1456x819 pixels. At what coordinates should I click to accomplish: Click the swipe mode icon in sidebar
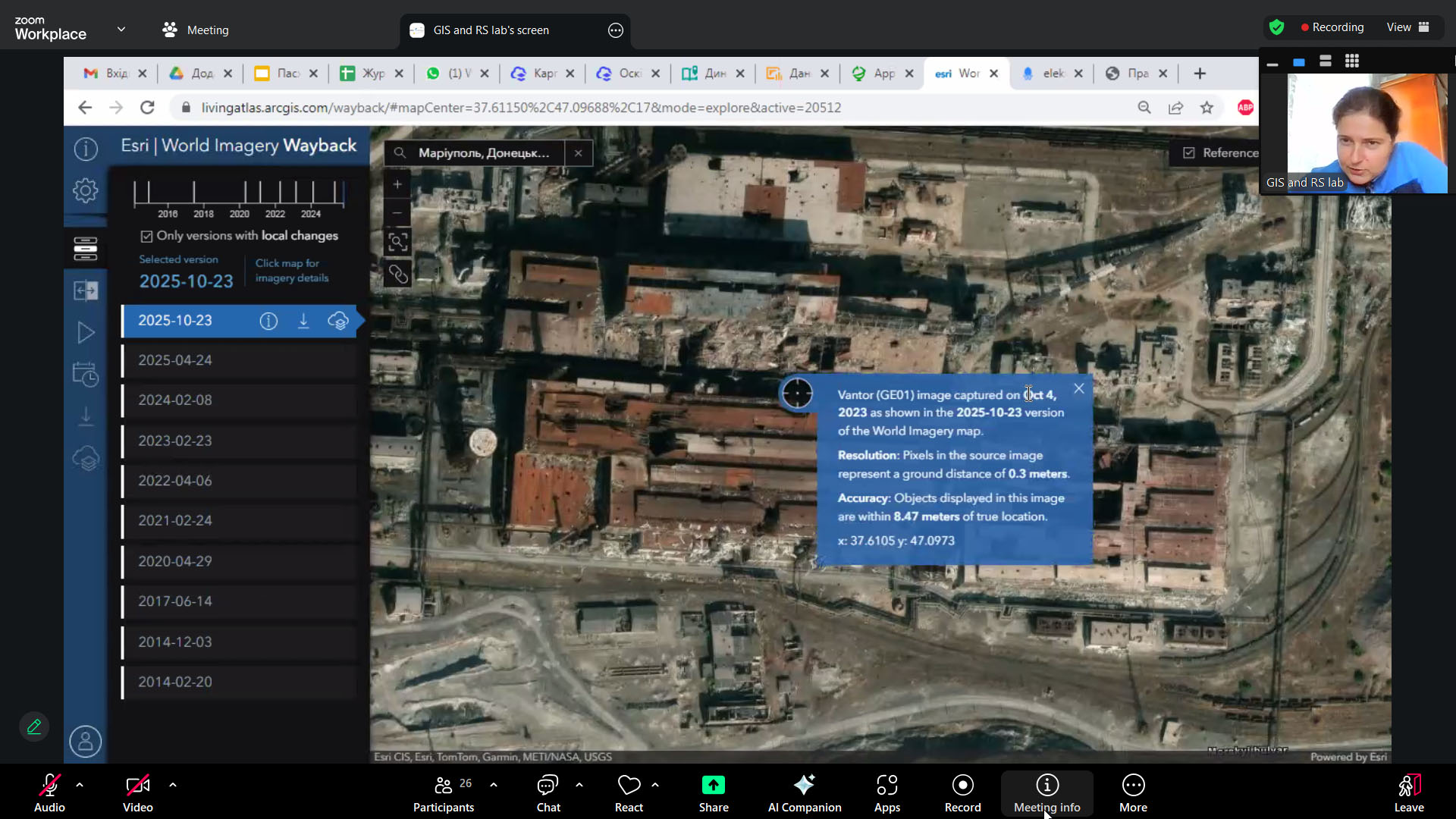(x=86, y=290)
